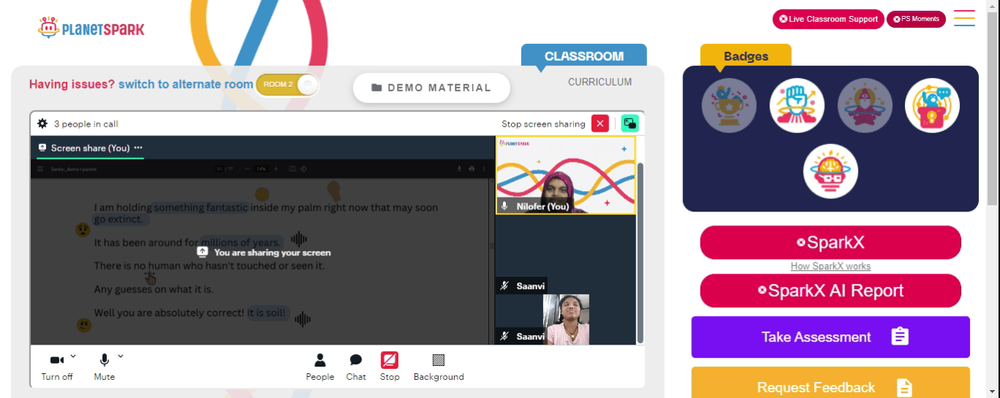Open the SparkX AI Report
The image size is (1000, 398).
[830, 291]
